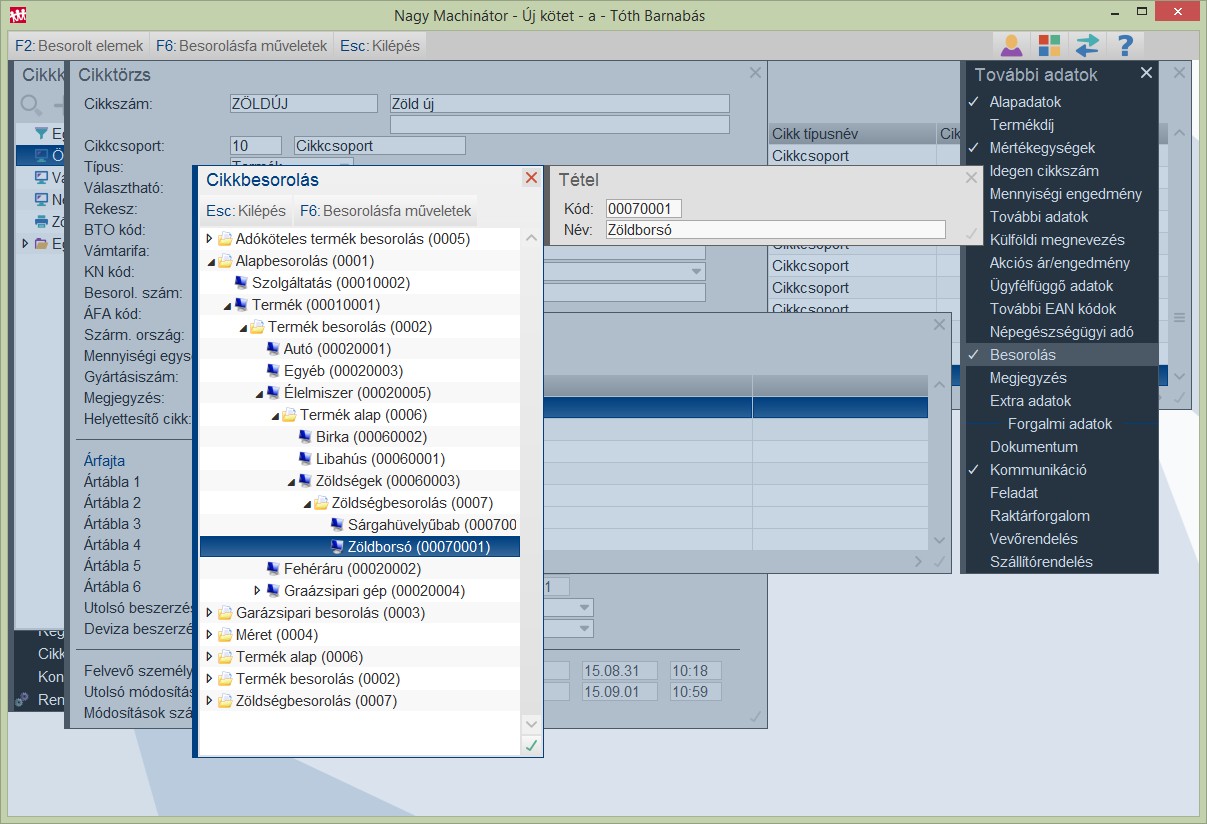This screenshot has height=824, width=1207.
Task: Collapse the Alapbesorolás (0001) tree node
Action: point(210,262)
